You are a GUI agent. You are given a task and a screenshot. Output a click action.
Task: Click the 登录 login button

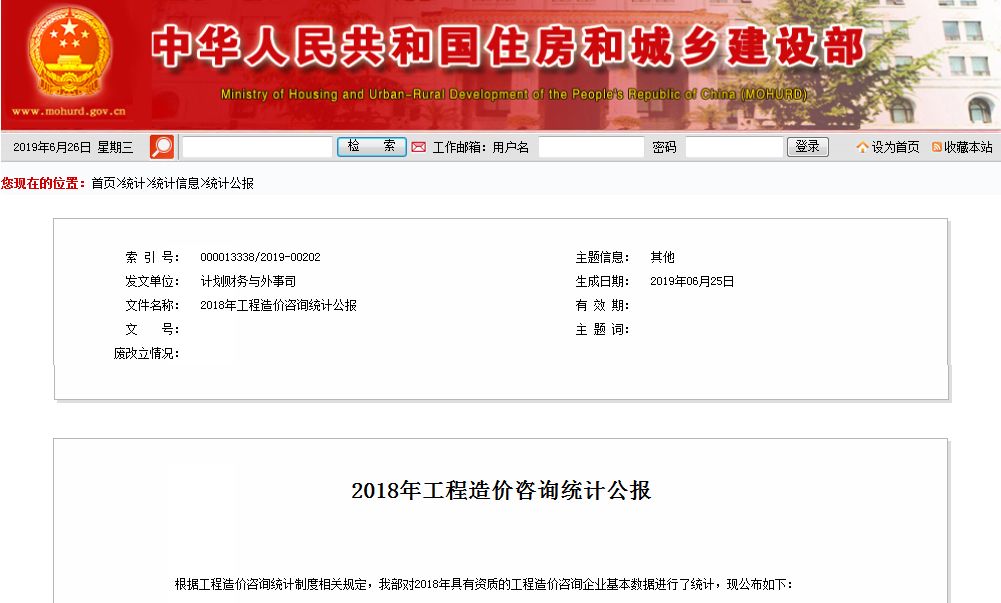coord(808,147)
